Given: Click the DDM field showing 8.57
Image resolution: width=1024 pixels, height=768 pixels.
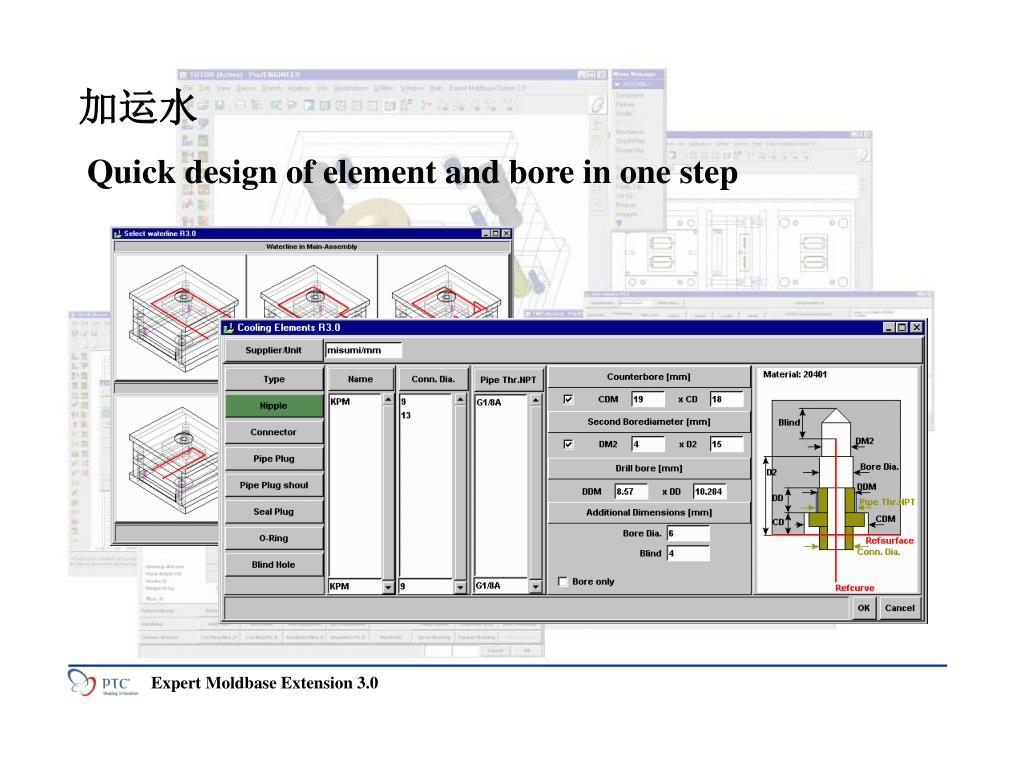Looking at the screenshot, I should pyautogui.click(x=632, y=491).
